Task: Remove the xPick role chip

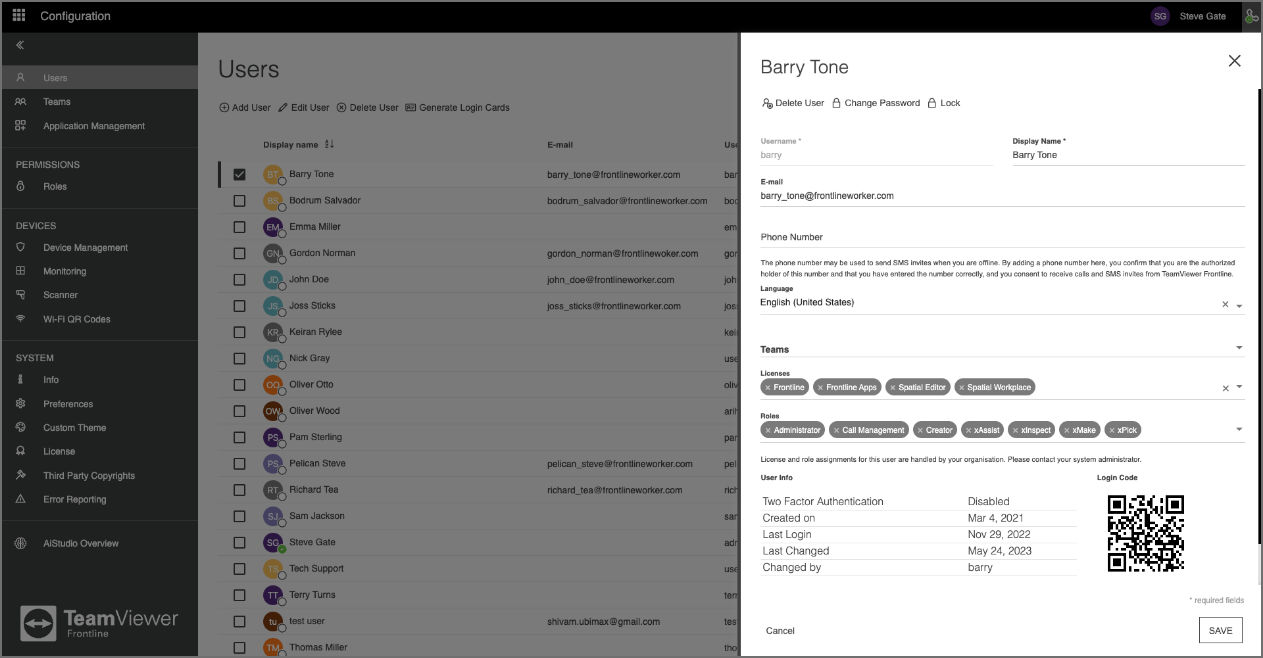Action: coord(1112,430)
